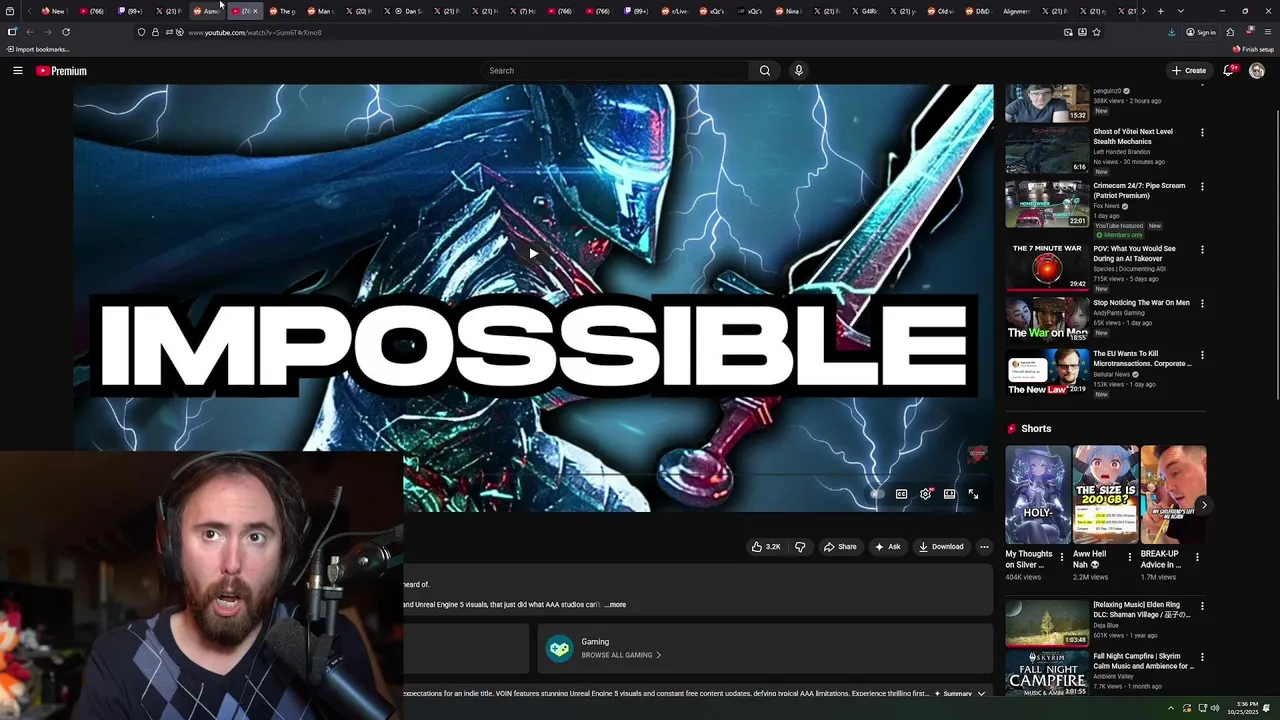Open more actions ellipsis beside Download

[984, 547]
